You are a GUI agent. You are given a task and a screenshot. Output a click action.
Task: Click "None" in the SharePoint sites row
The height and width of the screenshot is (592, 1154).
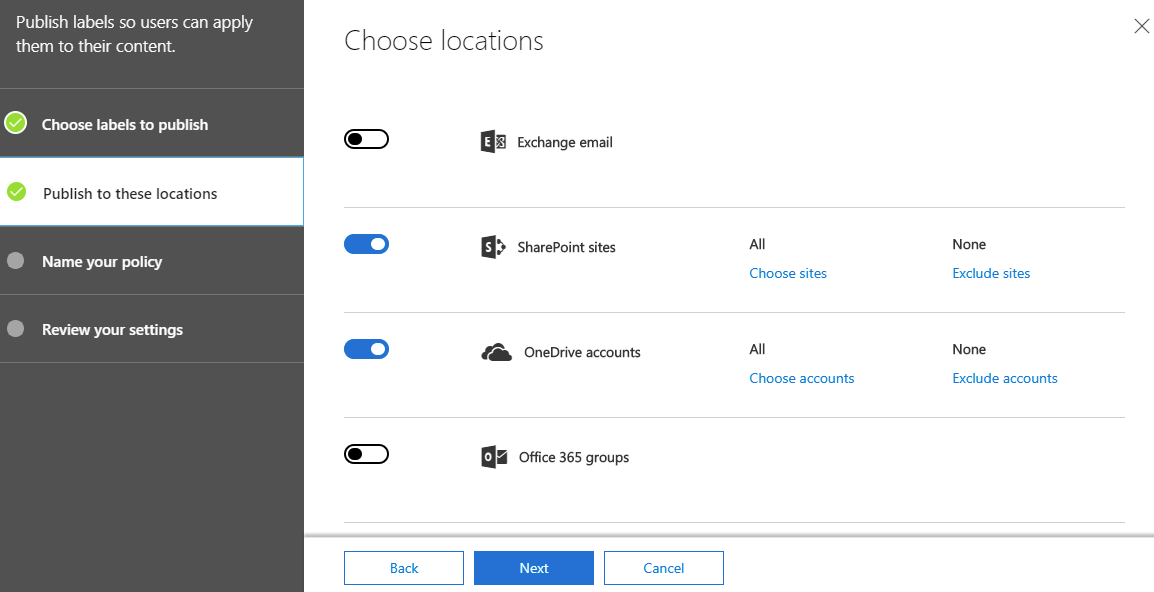pyautogui.click(x=969, y=244)
